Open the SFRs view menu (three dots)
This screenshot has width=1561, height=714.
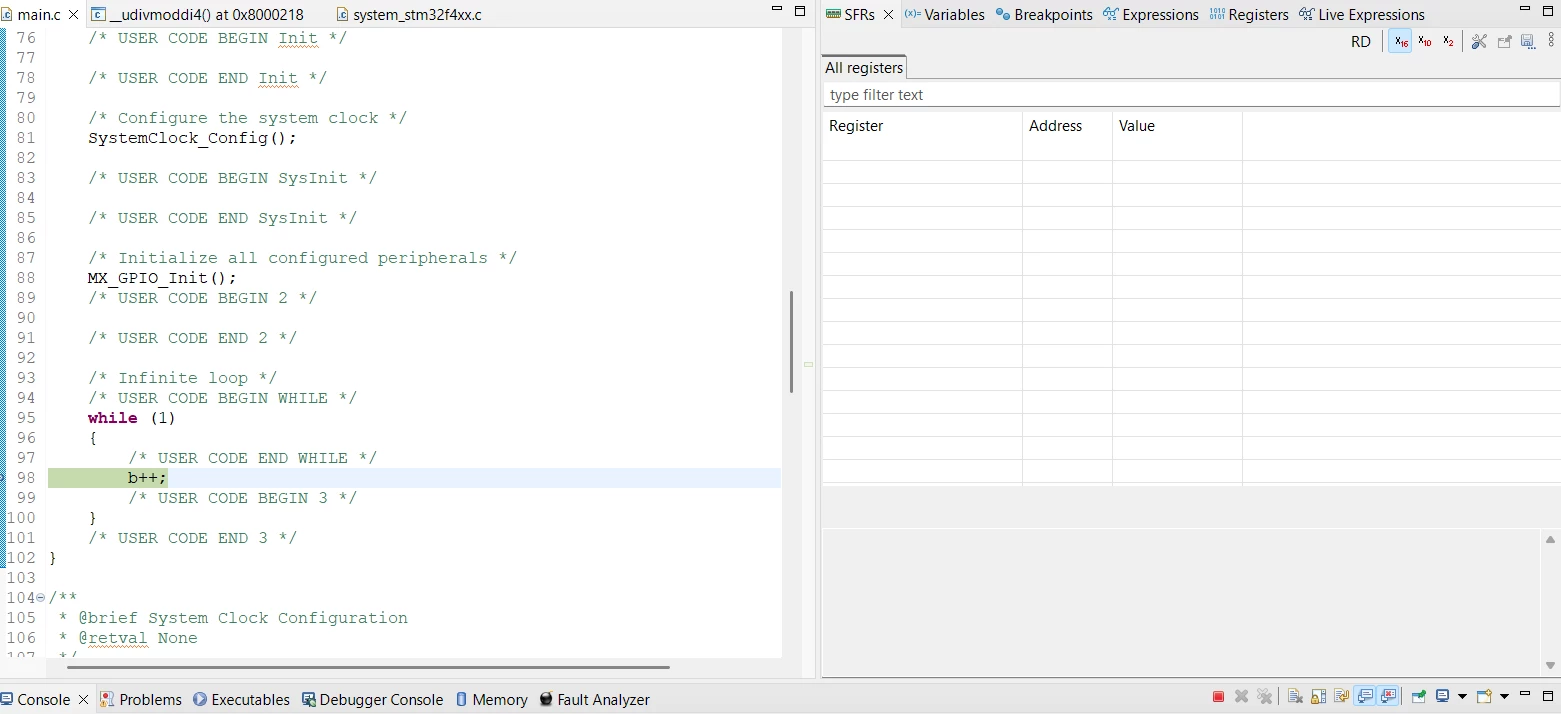(1550, 41)
